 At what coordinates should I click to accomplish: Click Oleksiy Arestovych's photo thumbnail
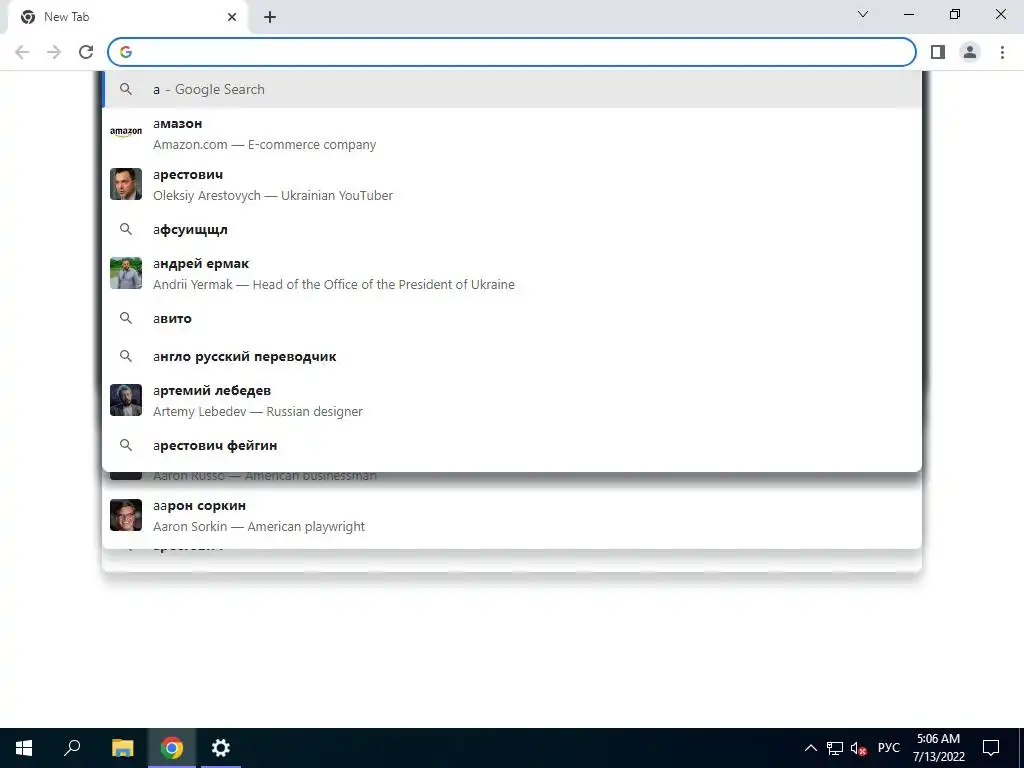126,184
